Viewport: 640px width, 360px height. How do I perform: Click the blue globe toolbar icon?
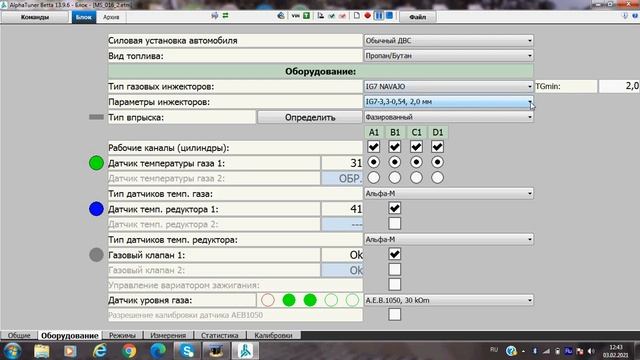coord(281,16)
